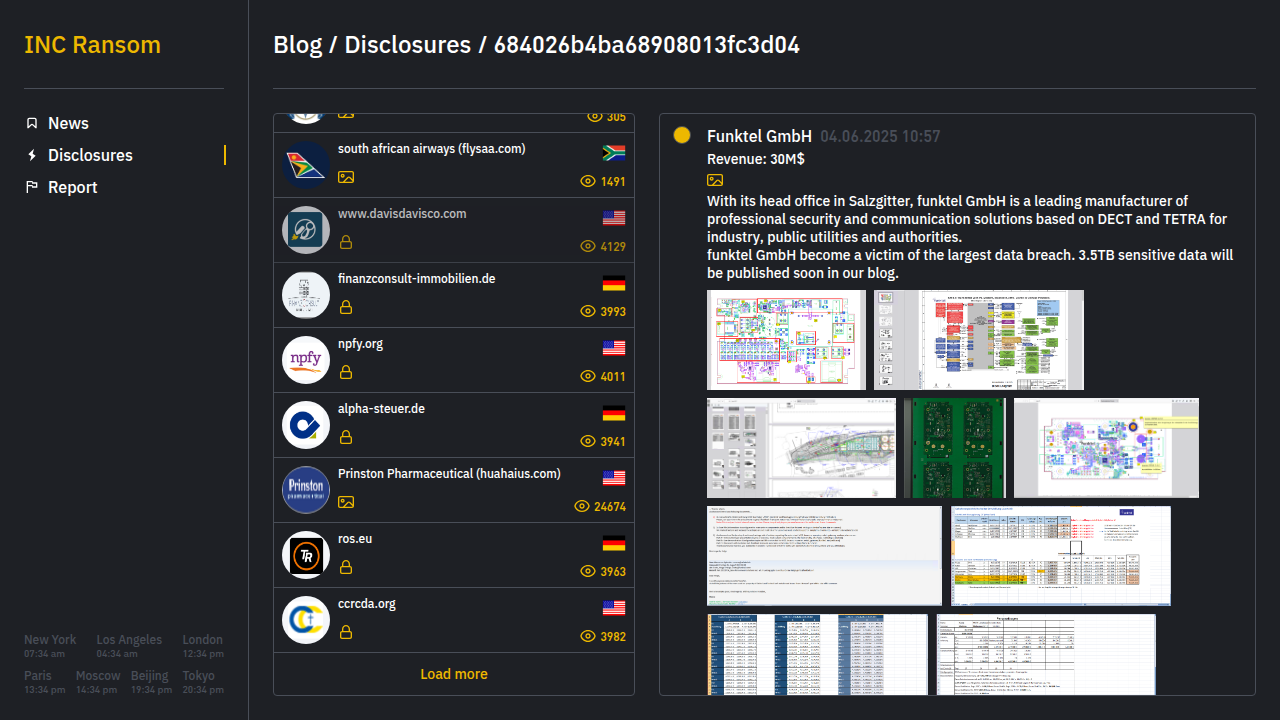Open www.davisdavisco.com entry
The height and width of the screenshot is (720, 1280).
point(454,230)
